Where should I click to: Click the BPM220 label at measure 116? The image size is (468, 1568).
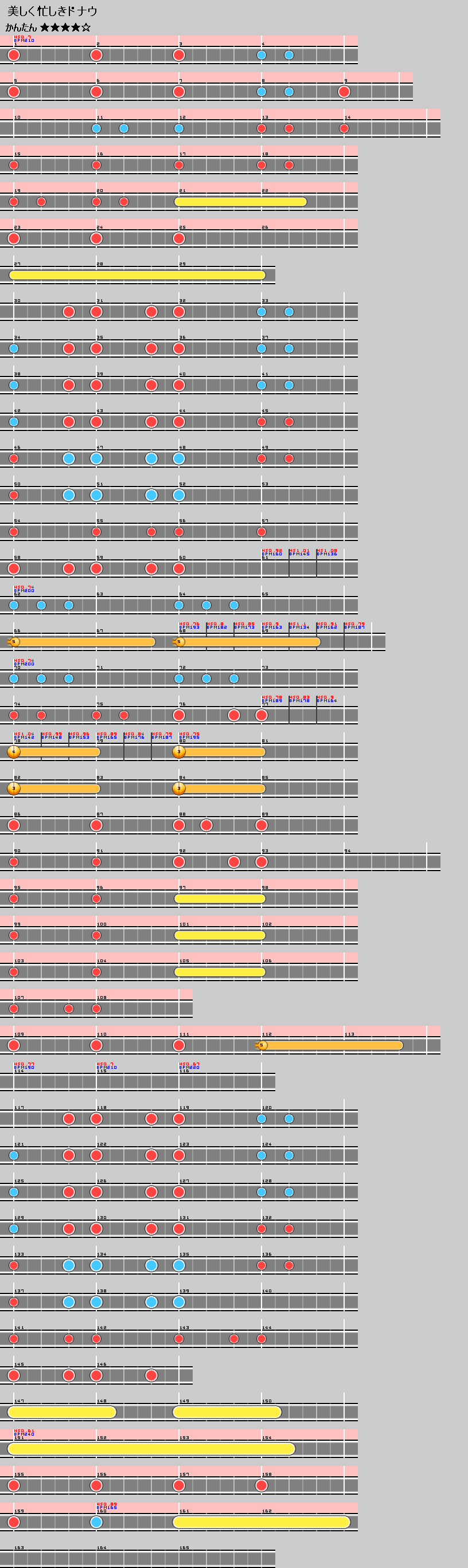click(x=189, y=1068)
